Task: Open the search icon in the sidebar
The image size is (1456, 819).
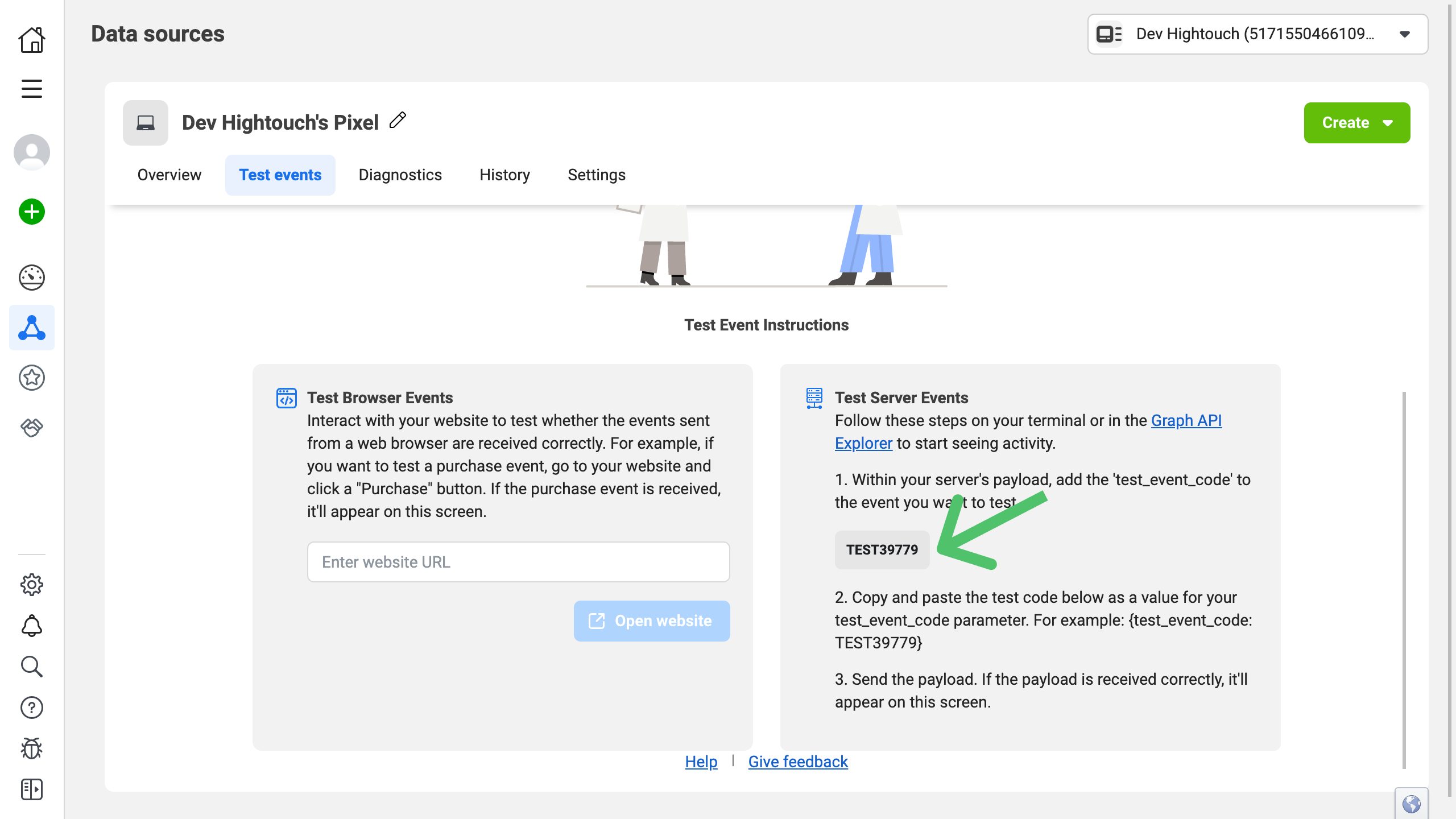Action: pos(32,667)
